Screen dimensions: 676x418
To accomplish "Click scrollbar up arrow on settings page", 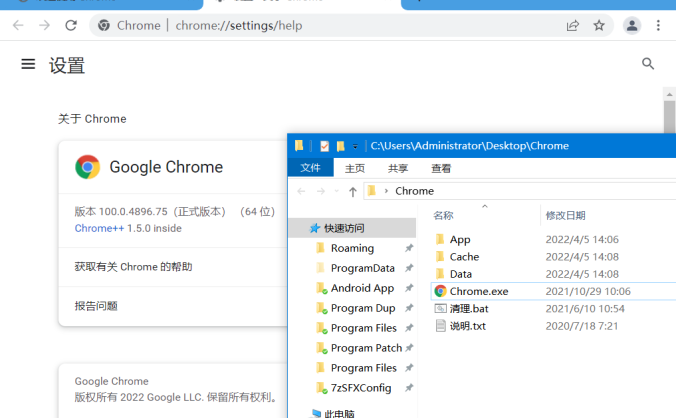I will pos(669,94).
